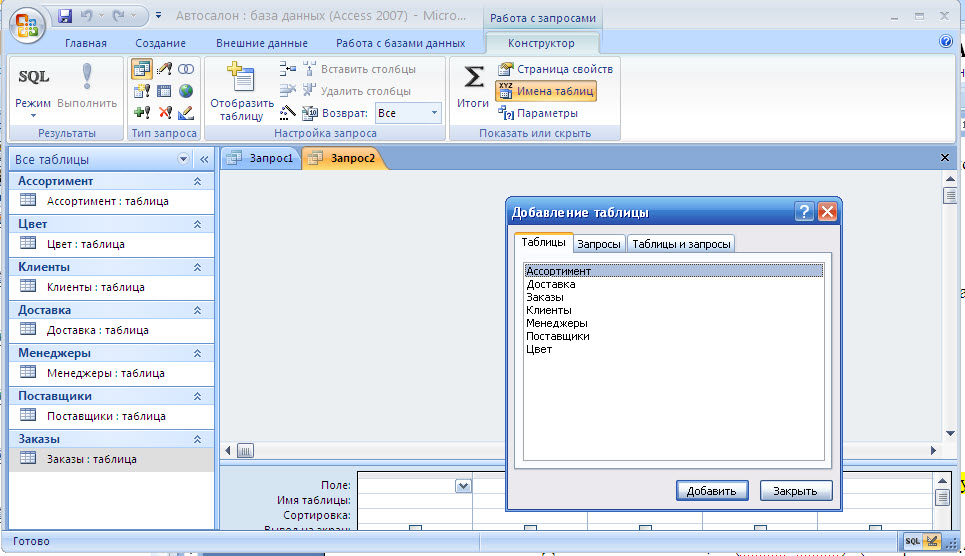Open the Главная ribbon tab
965x556 pixels.
click(86, 43)
